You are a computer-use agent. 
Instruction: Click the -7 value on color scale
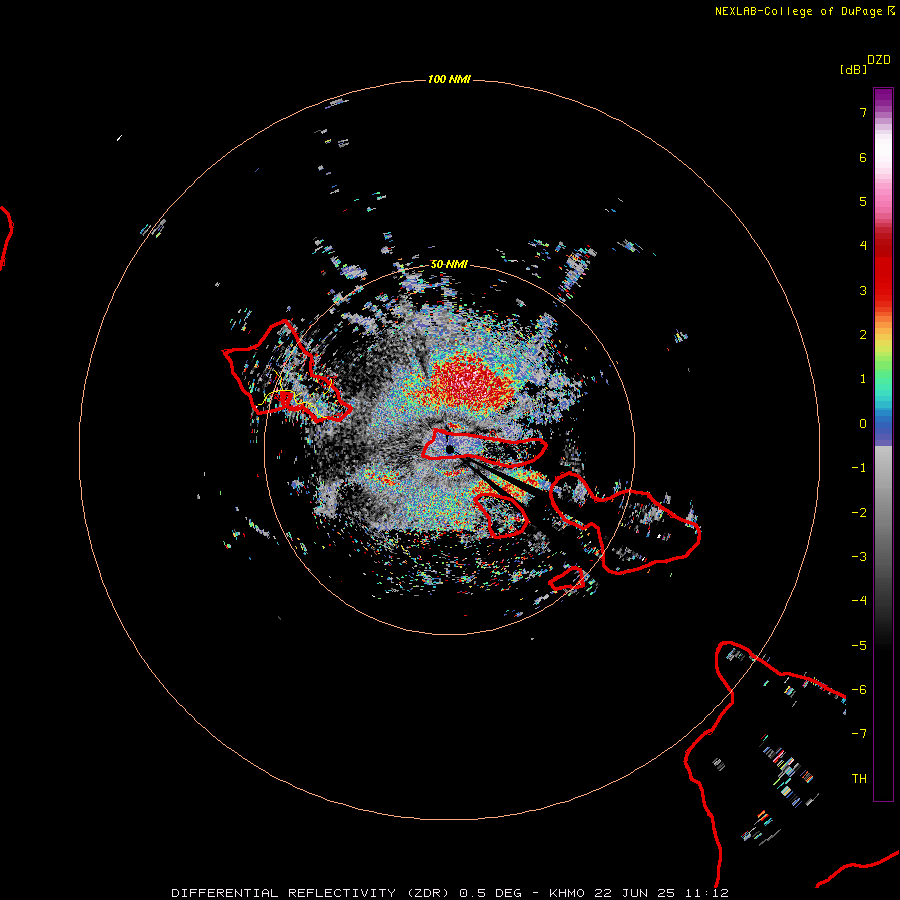pos(859,734)
